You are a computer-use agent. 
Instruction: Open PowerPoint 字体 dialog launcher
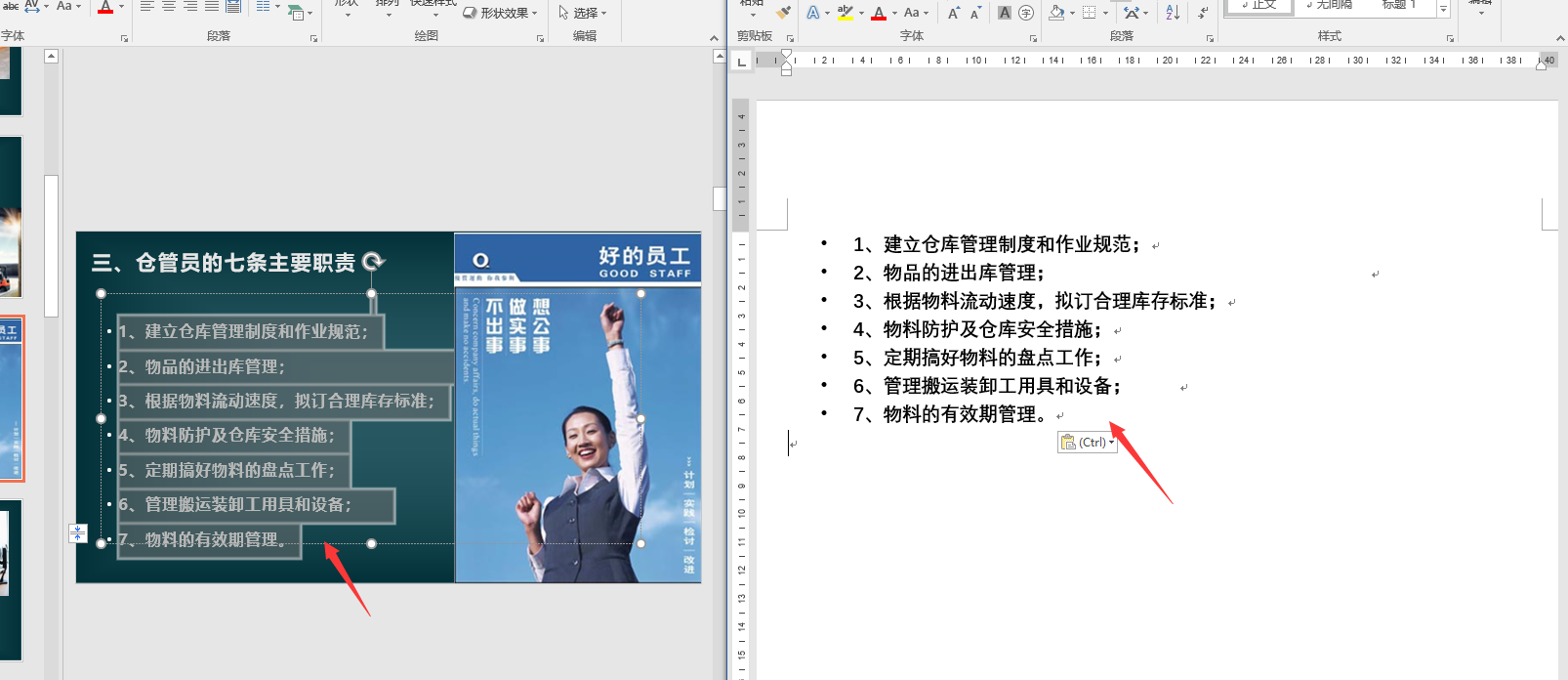pyautogui.click(x=124, y=39)
